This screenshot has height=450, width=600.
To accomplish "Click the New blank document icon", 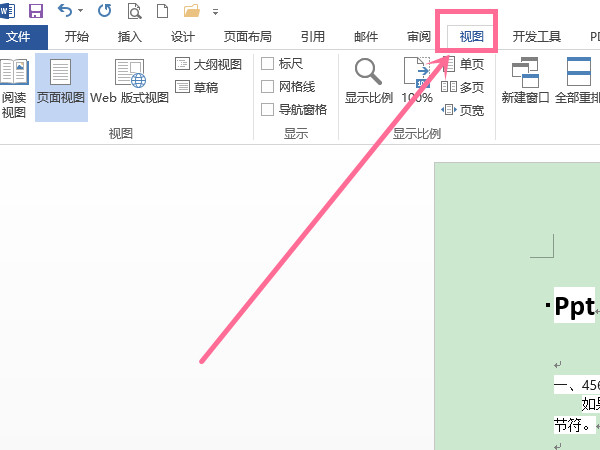I will click(160, 11).
